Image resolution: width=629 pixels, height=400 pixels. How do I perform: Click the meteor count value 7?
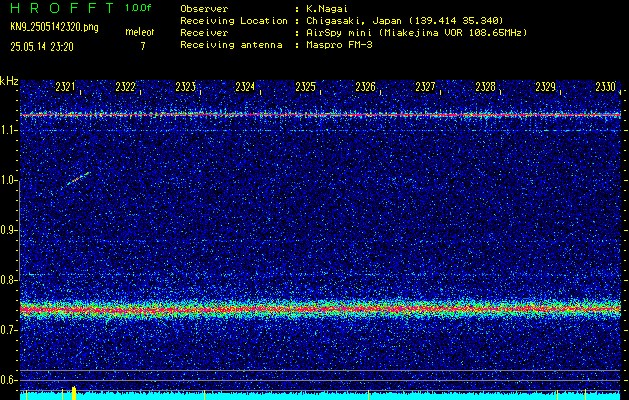click(x=143, y=46)
